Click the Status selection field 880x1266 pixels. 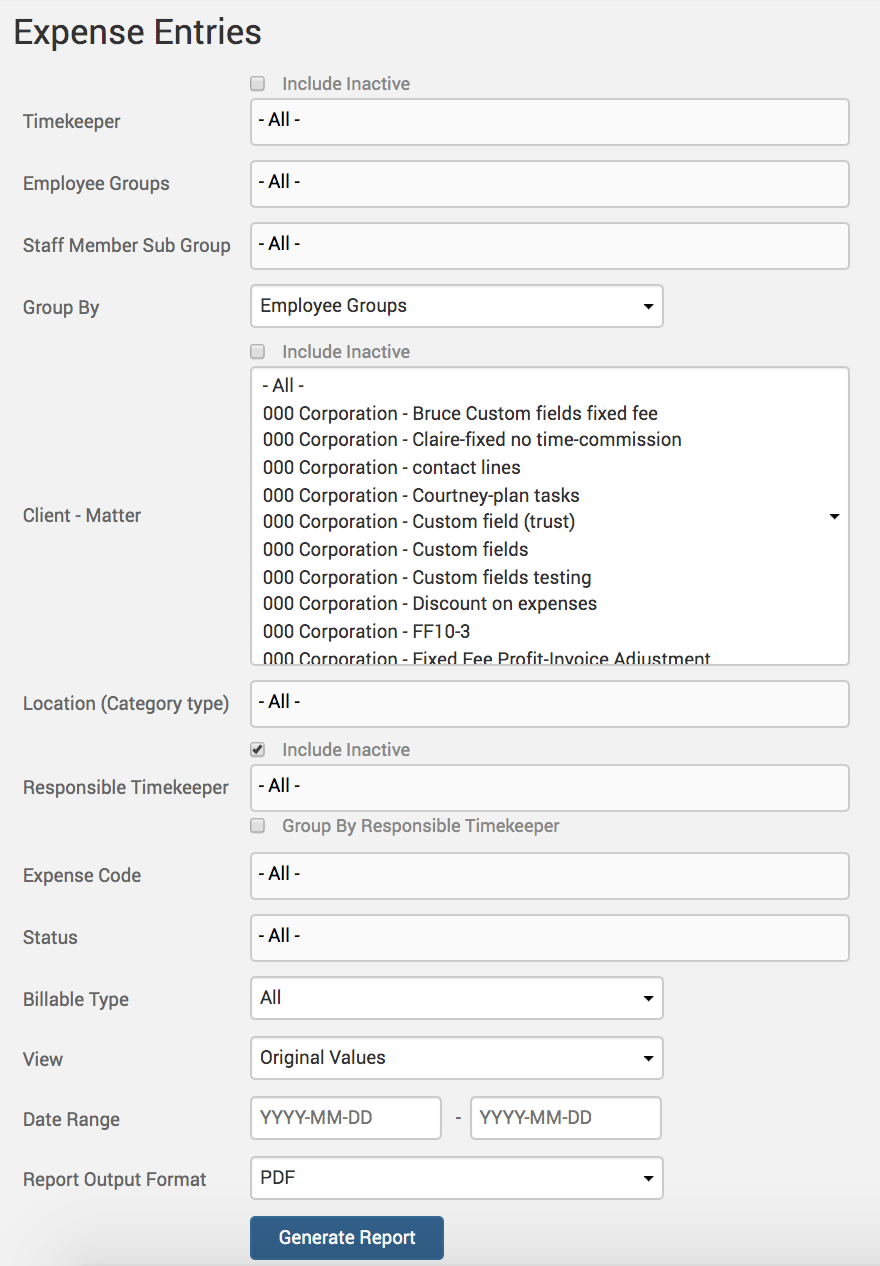point(549,938)
